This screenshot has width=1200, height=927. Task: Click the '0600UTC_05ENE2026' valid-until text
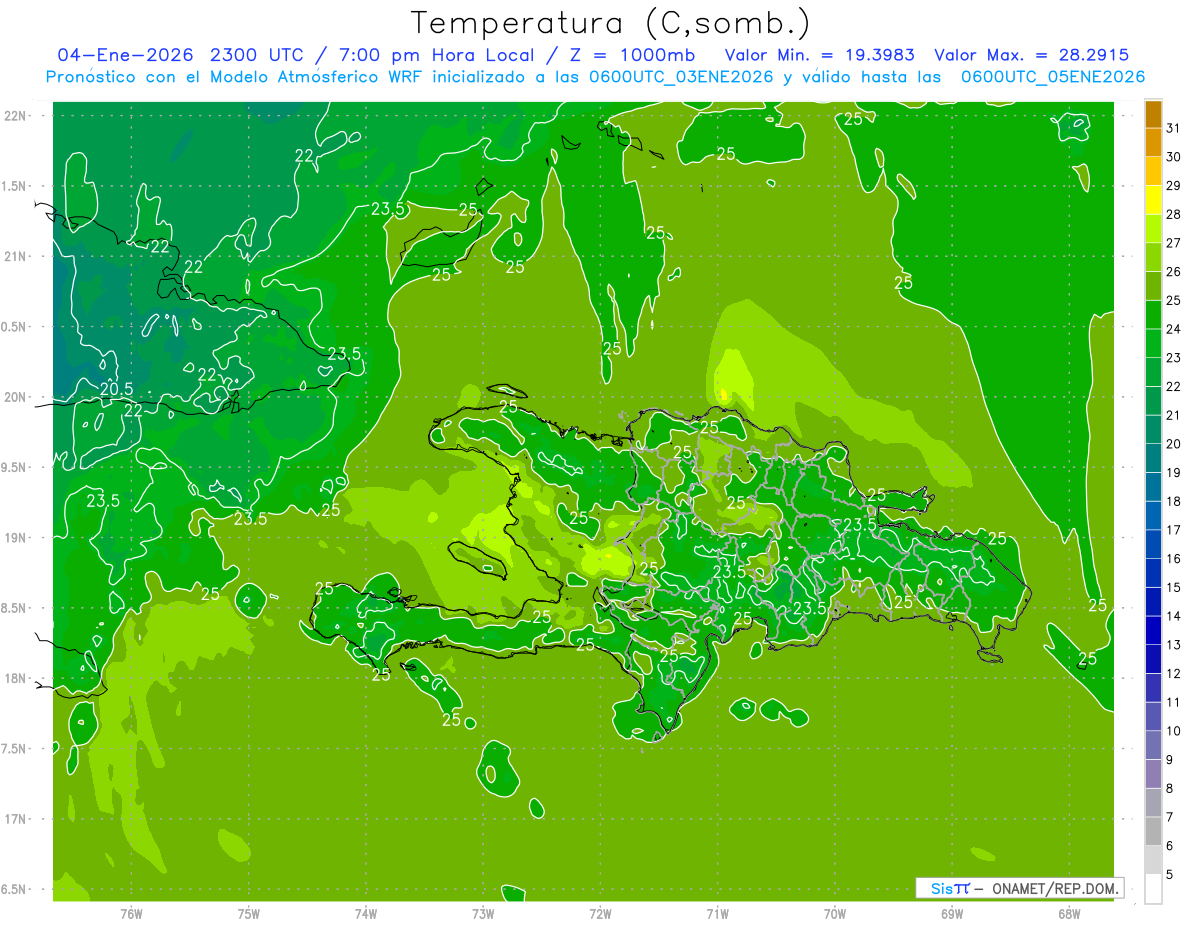pyautogui.click(x=1052, y=77)
